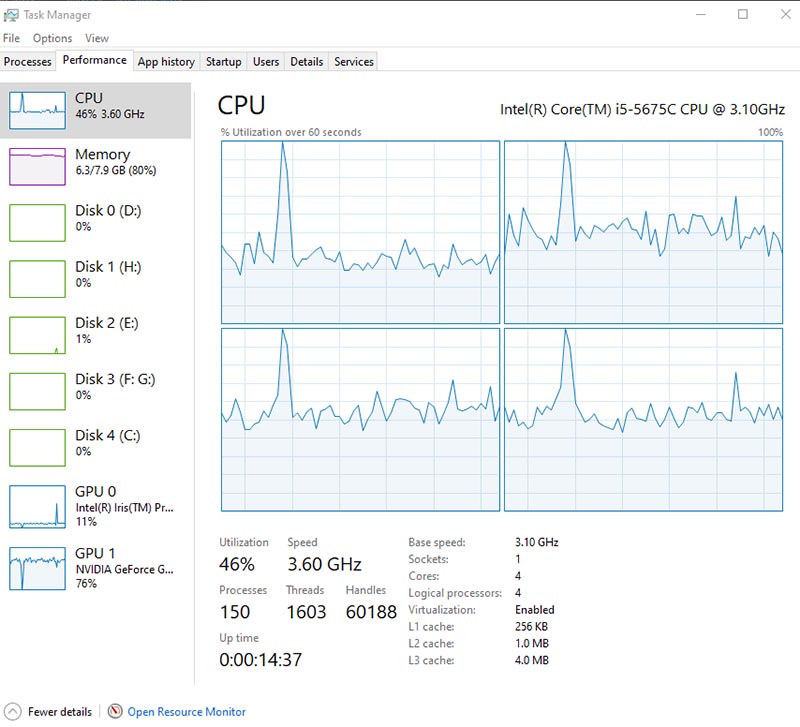This screenshot has height=727, width=800.
Task: Close the Task Manager window
Action: [x=786, y=14]
